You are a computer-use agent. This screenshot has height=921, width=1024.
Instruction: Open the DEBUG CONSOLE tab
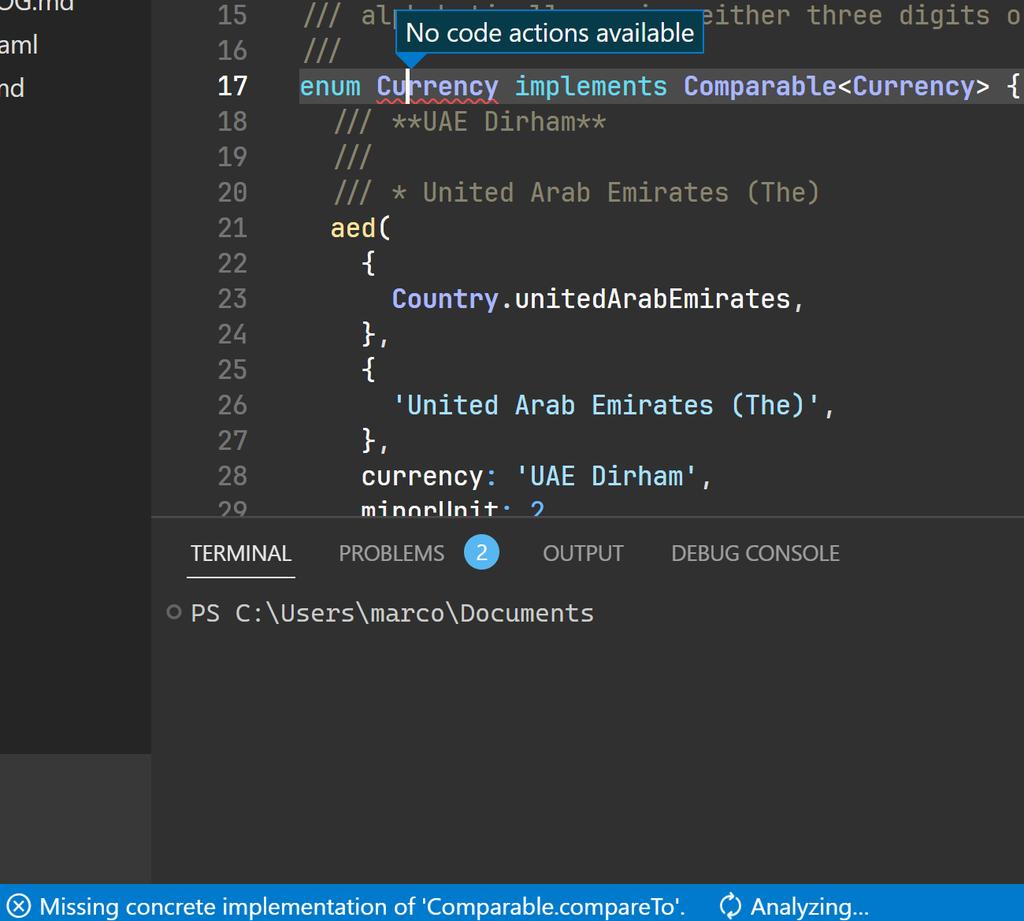pos(756,553)
